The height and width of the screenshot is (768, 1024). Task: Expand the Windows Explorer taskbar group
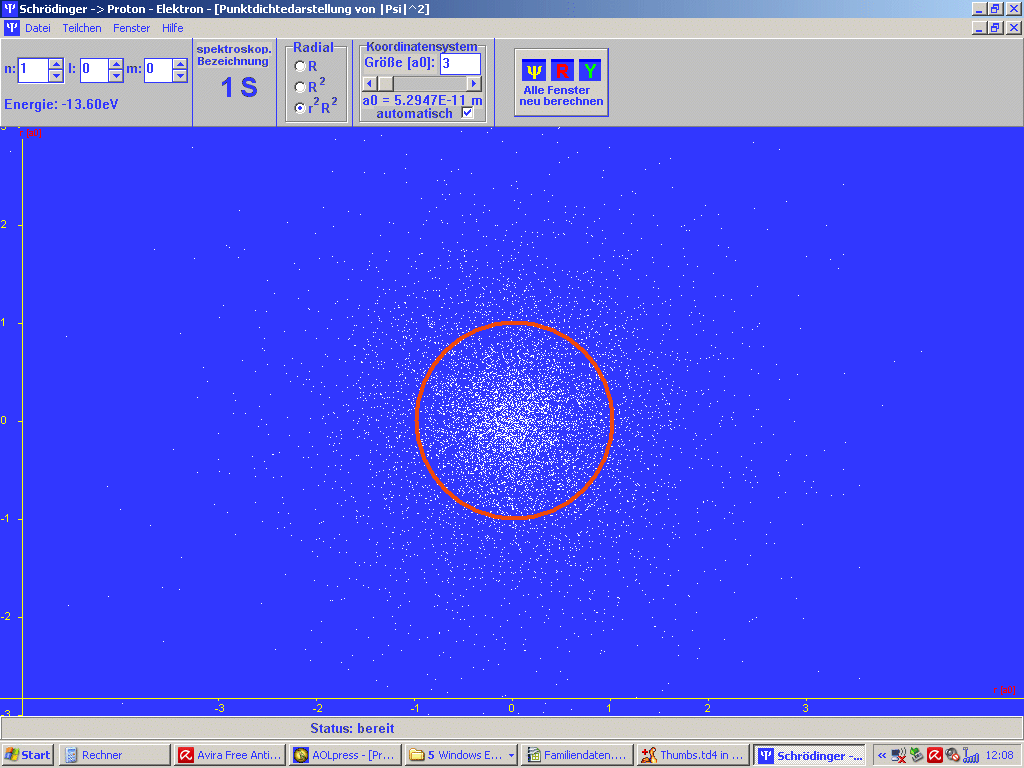pyautogui.click(x=511, y=755)
